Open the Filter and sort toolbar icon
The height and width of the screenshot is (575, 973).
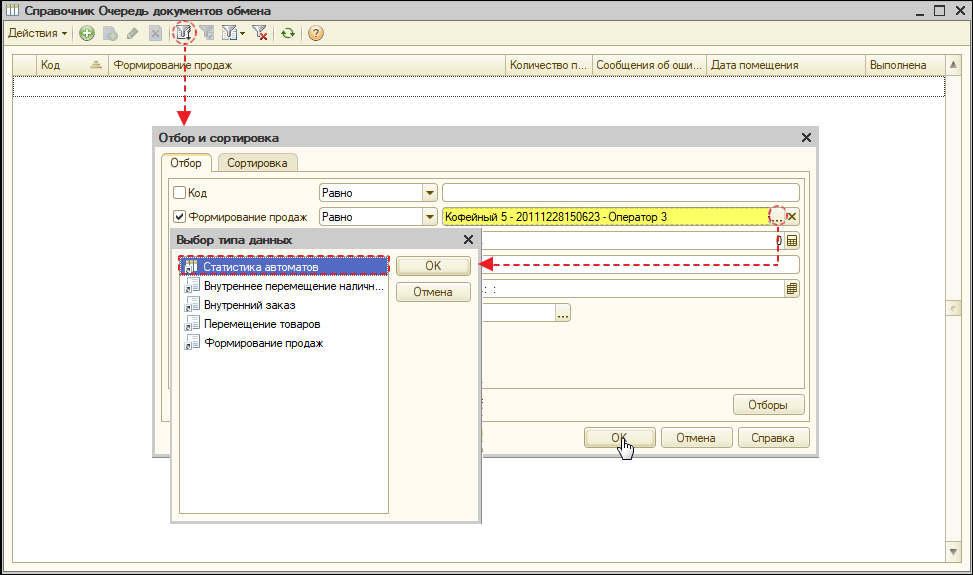pos(184,33)
